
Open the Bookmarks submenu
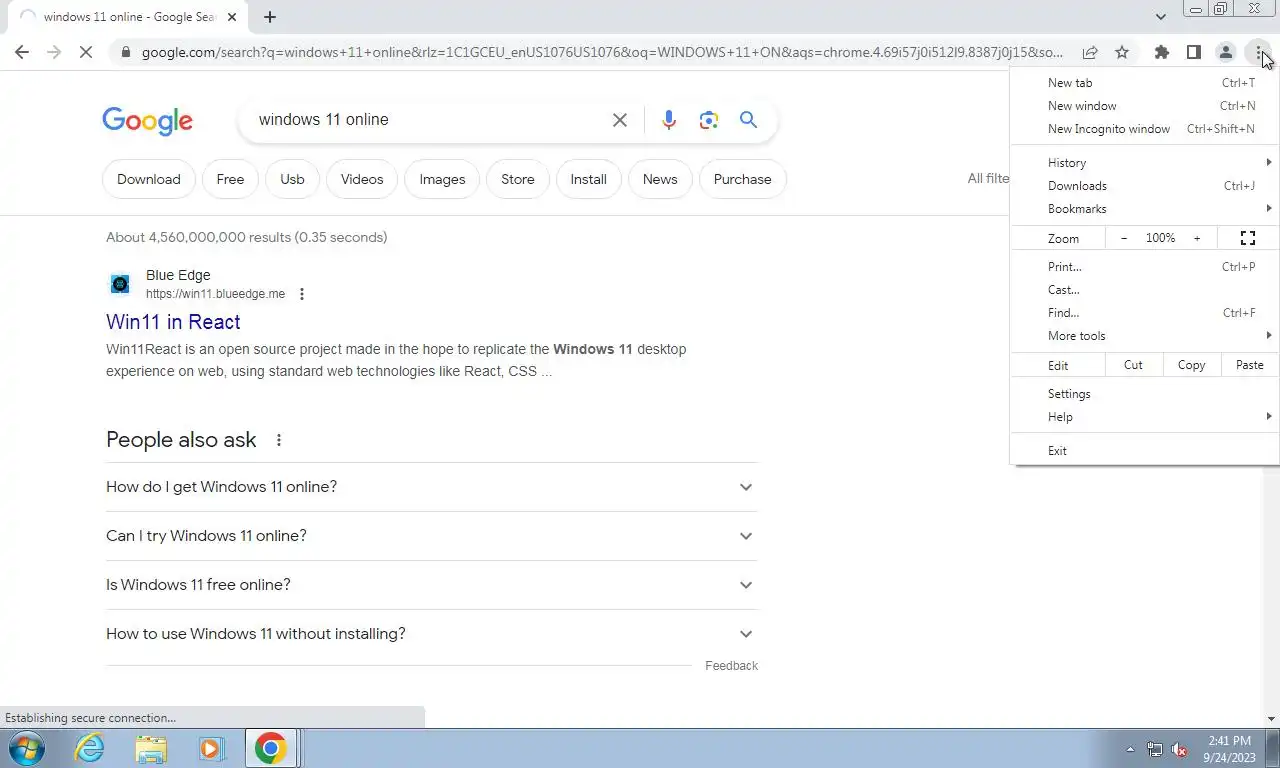[1145, 209]
